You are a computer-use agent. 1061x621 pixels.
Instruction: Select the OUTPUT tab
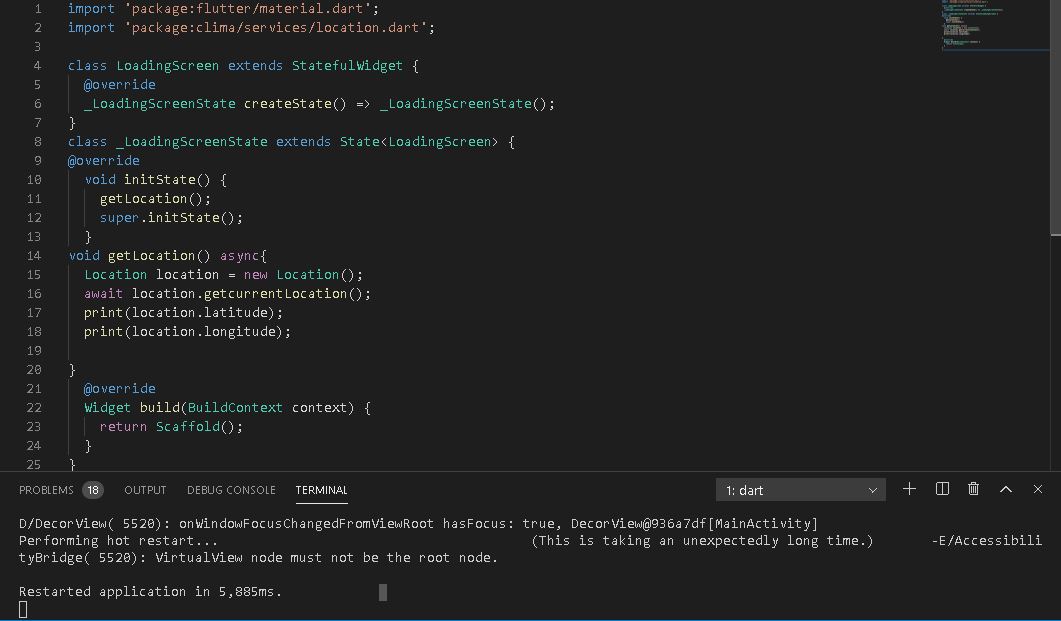tap(145, 489)
